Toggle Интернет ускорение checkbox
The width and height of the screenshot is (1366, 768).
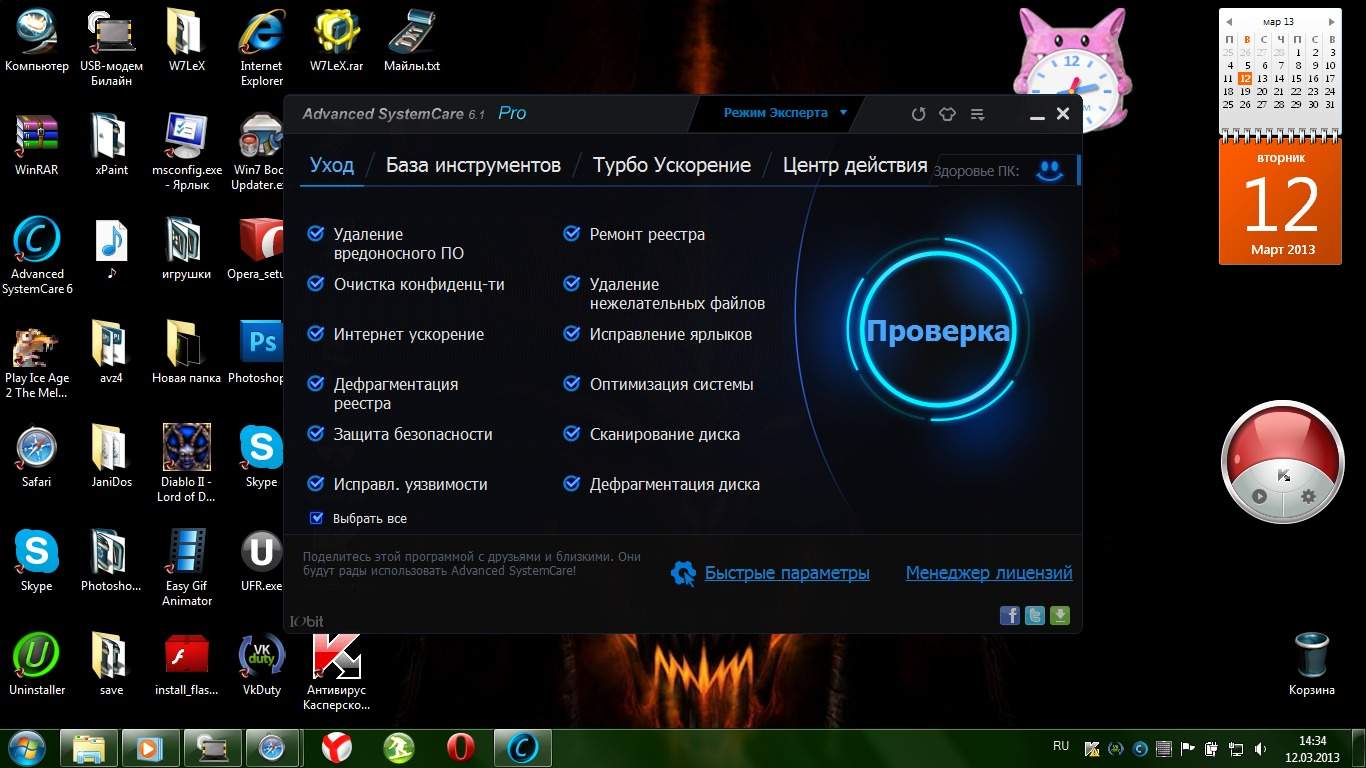pos(315,334)
